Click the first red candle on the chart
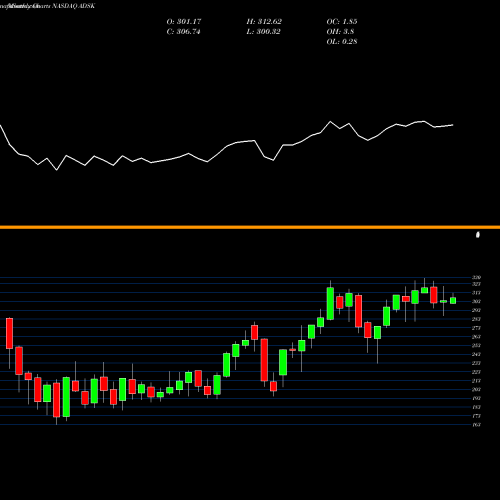500x500 pixels. coord(9,333)
